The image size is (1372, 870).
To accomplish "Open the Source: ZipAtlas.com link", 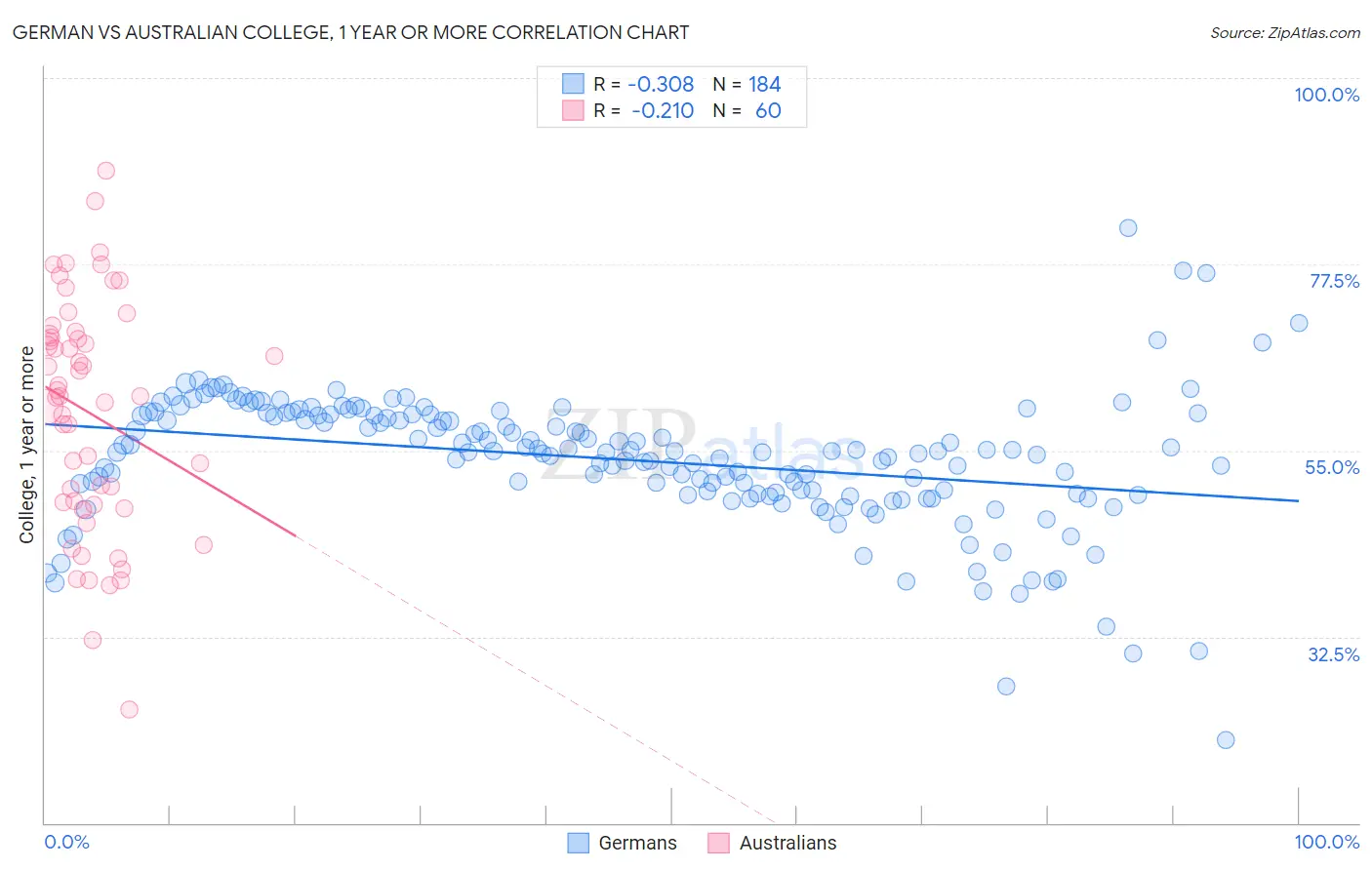I will click(x=1285, y=32).
